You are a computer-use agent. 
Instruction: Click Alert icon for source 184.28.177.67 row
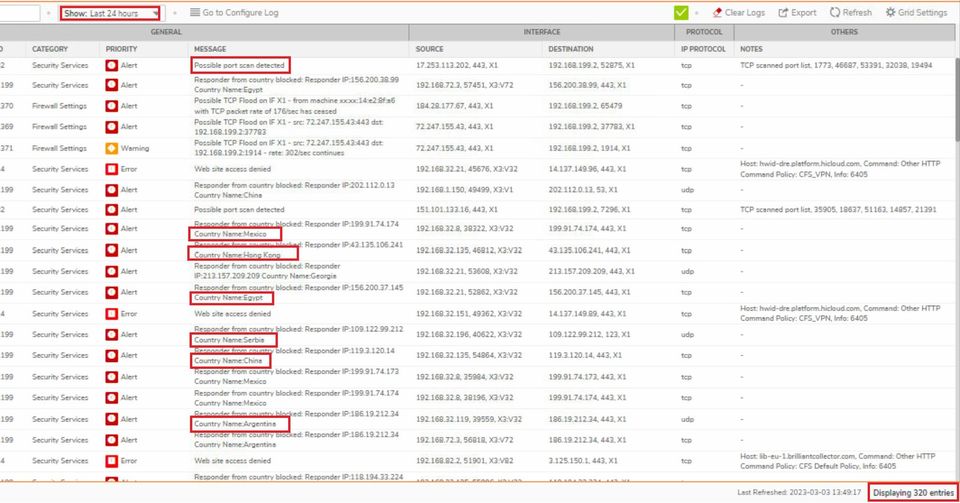111,106
